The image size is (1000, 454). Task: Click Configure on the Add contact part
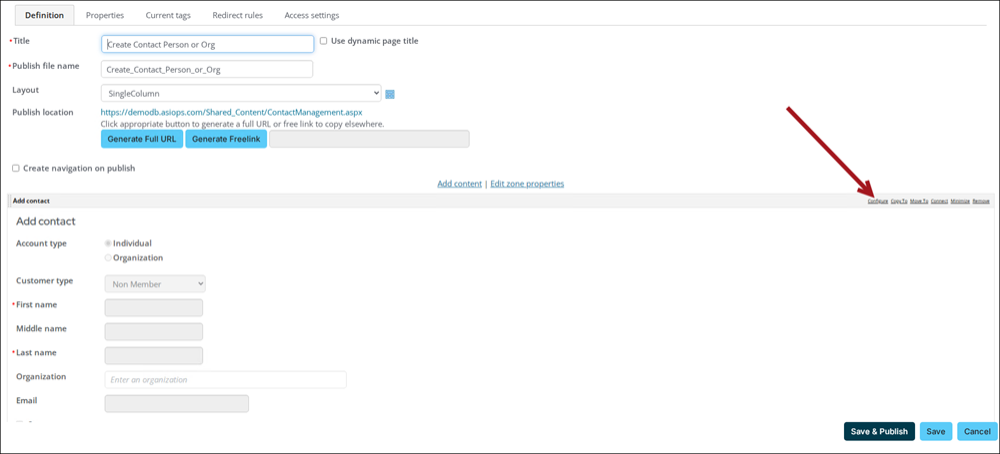coord(877,201)
